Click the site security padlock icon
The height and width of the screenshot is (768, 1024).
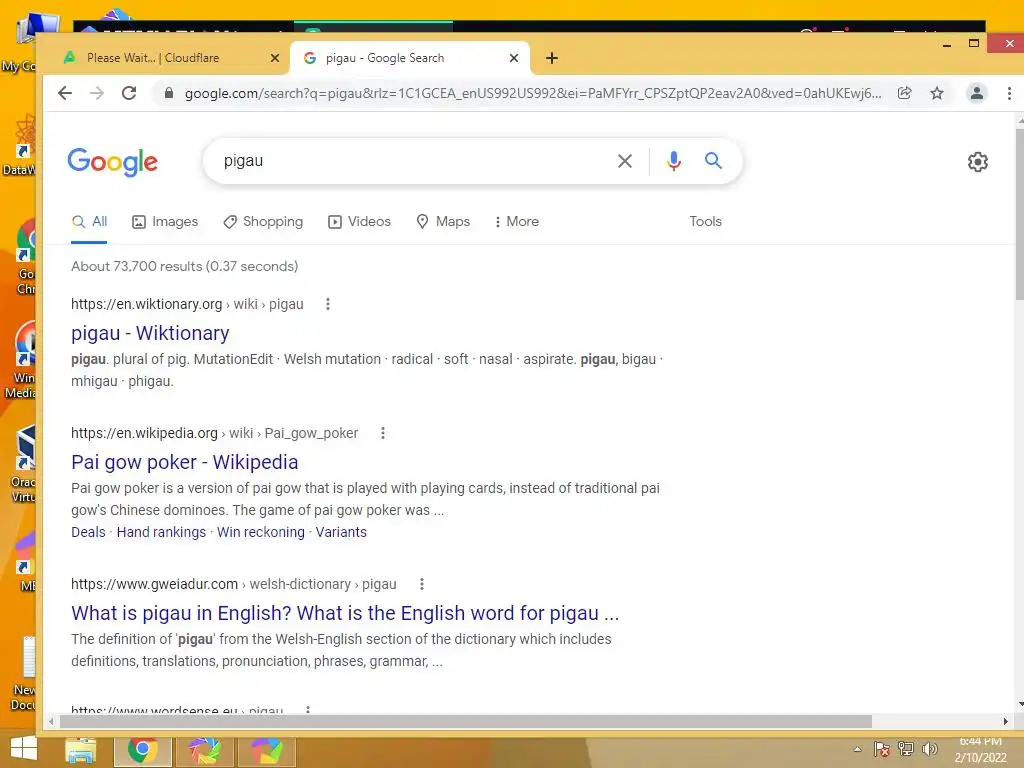pyautogui.click(x=168, y=93)
